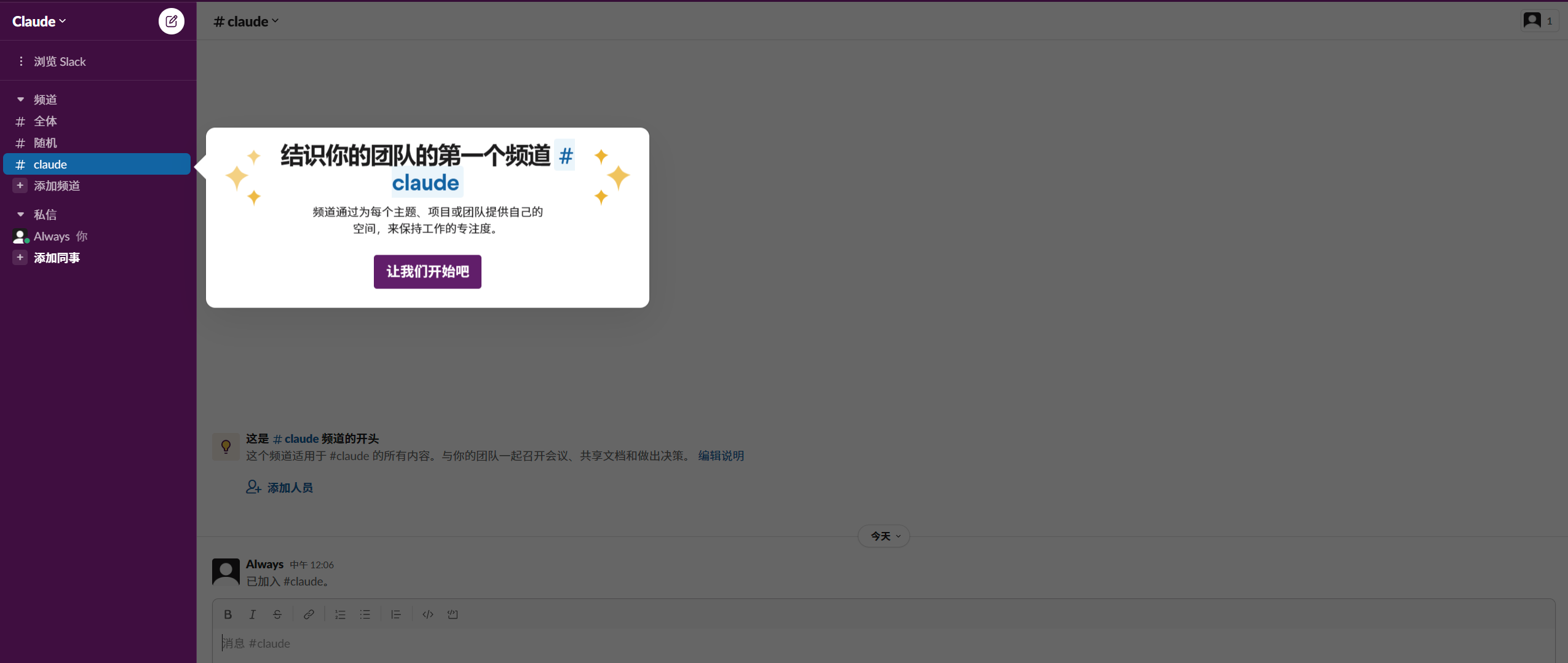Toggle strikethrough formatting
The height and width of the screenshot is (663, 1568).
(x=277, y=614)
